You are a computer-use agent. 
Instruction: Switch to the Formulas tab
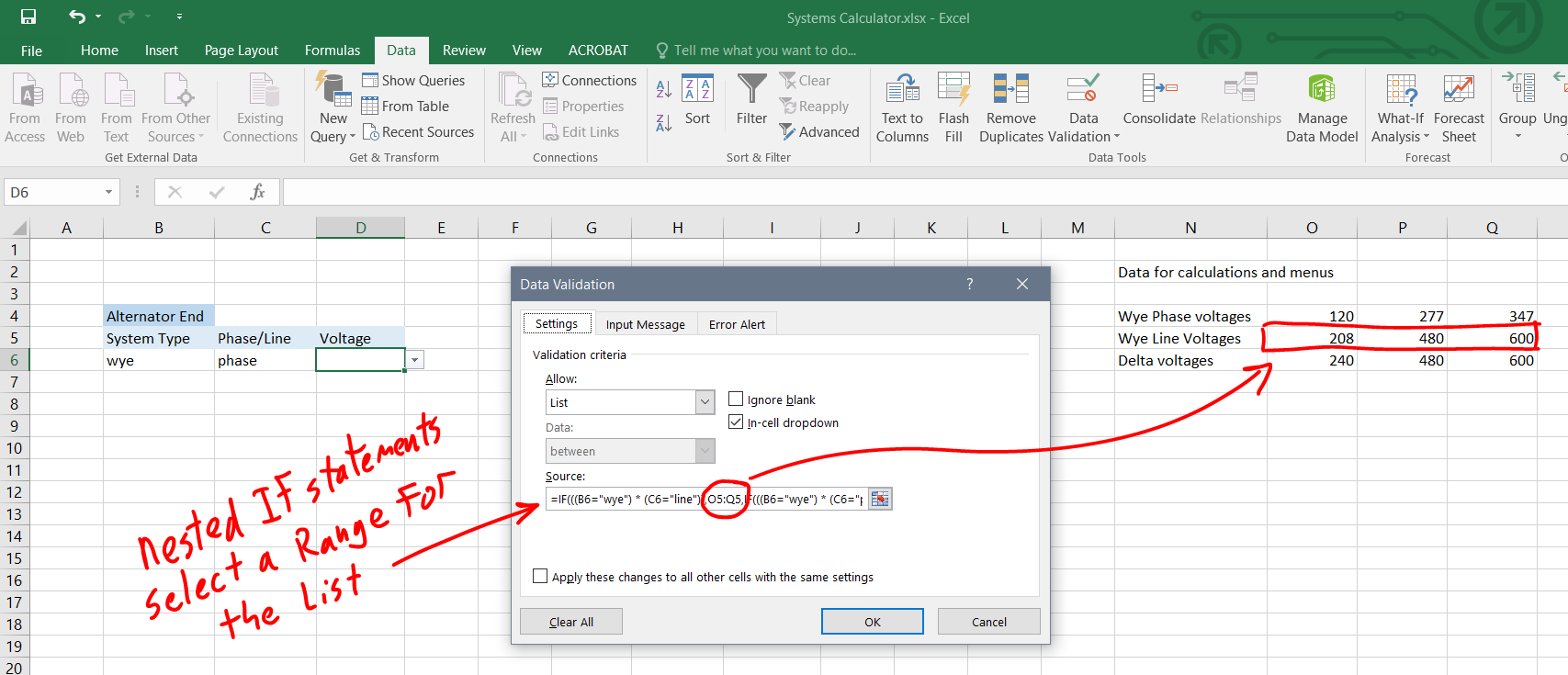pos(333,51)
